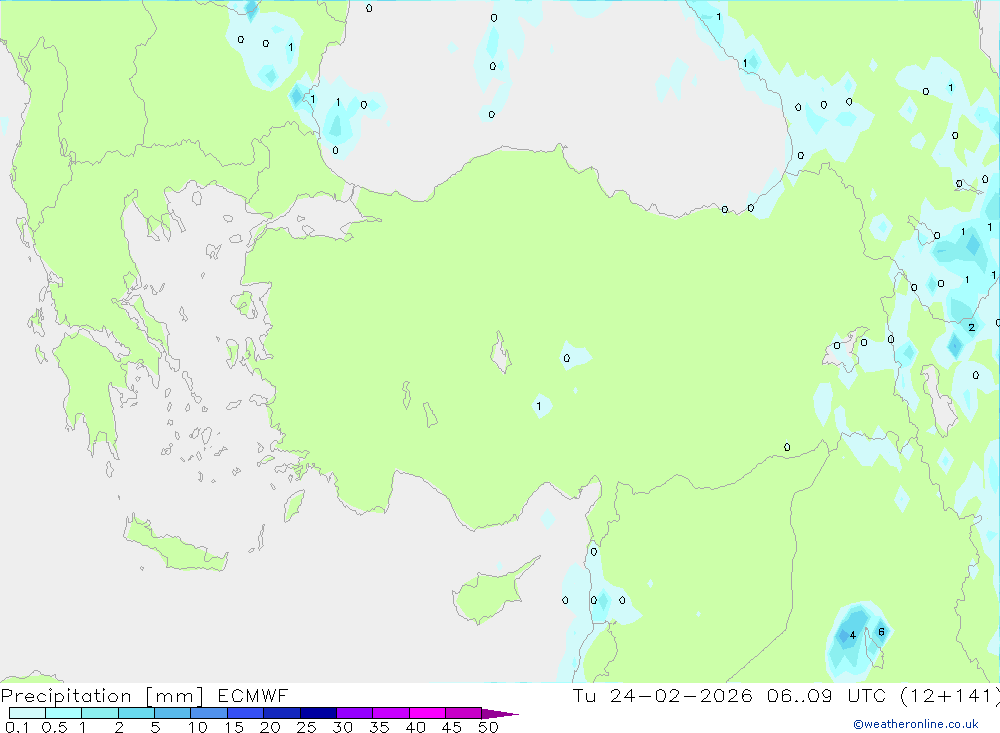Select legend swatch between 45 and 50

coord(463,713)
